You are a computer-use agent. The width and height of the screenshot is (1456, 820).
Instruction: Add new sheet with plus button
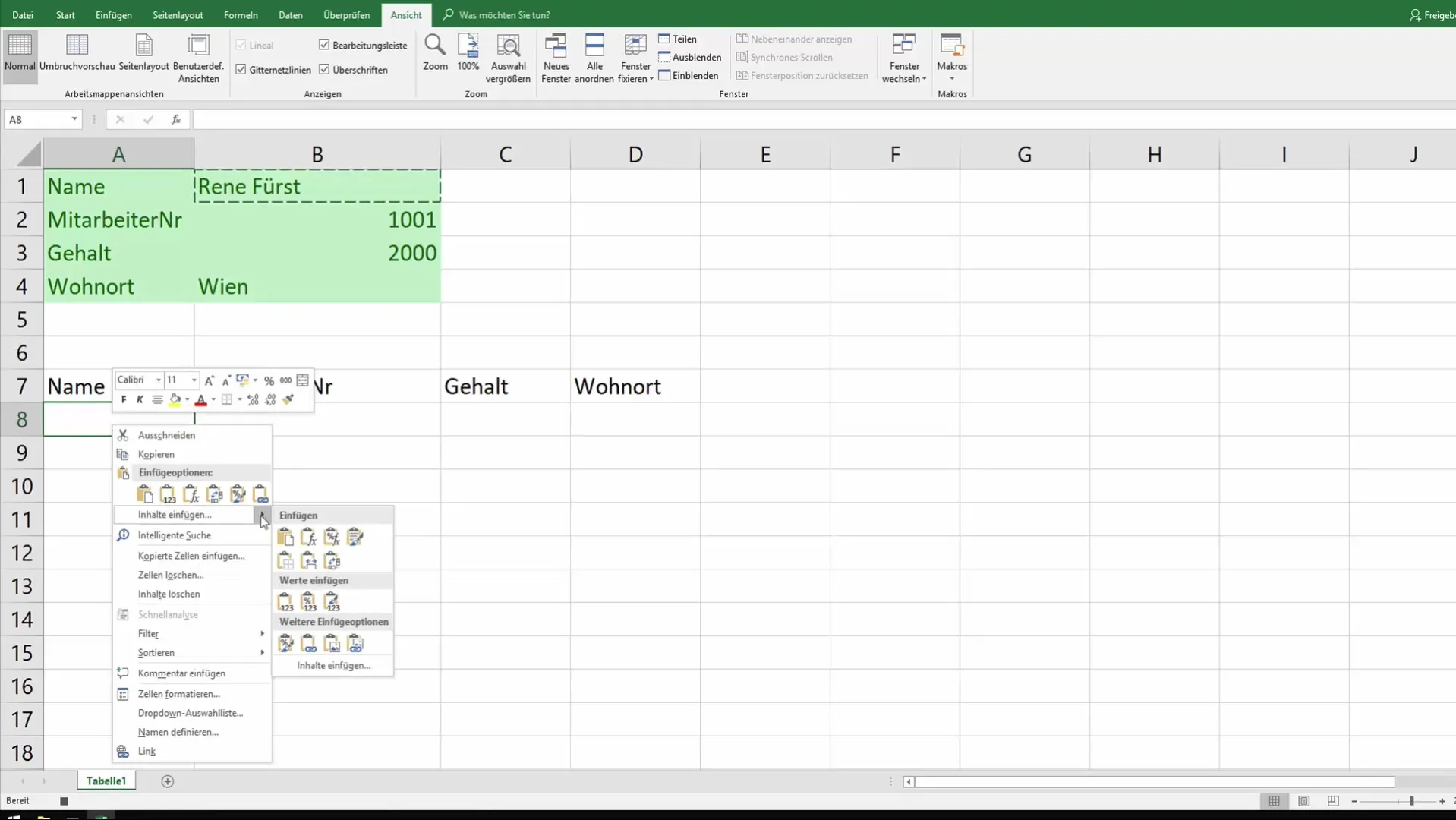168,781
